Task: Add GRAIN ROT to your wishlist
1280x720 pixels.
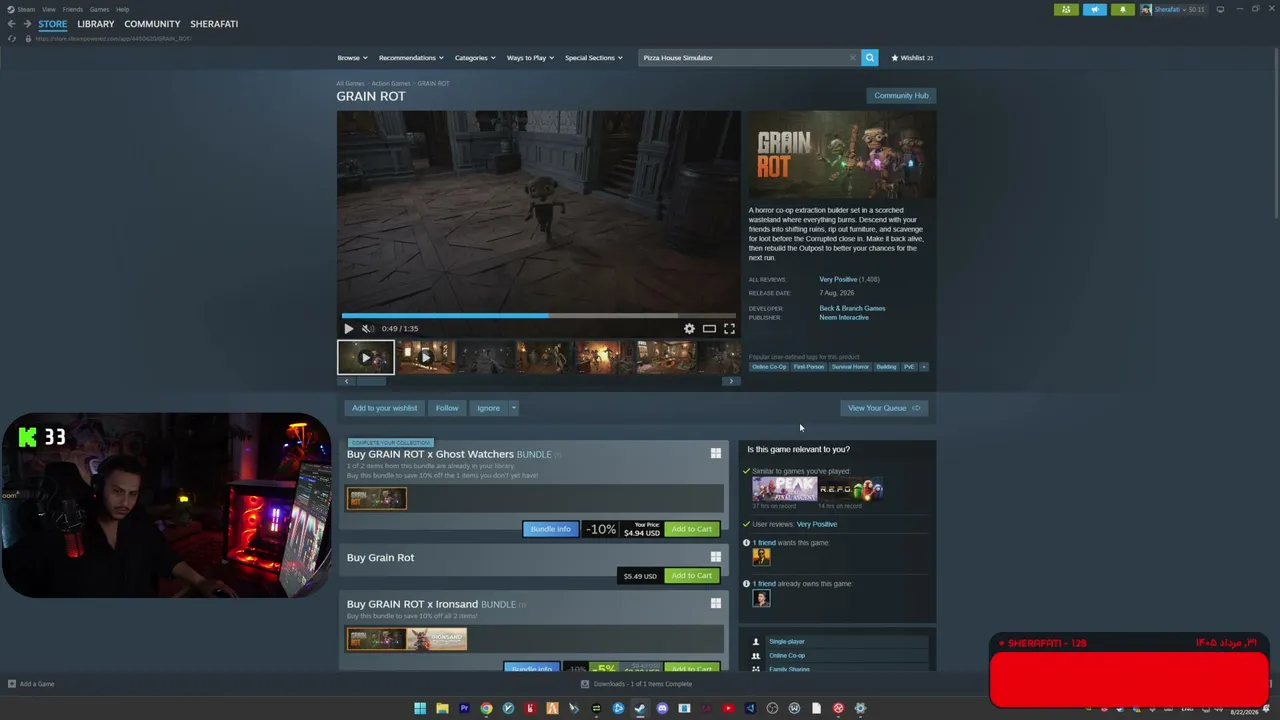Action: (384, 408)
